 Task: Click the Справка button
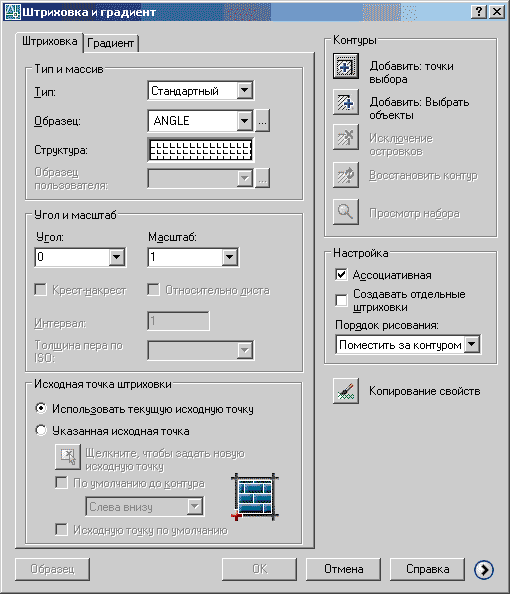coord(427,569)
